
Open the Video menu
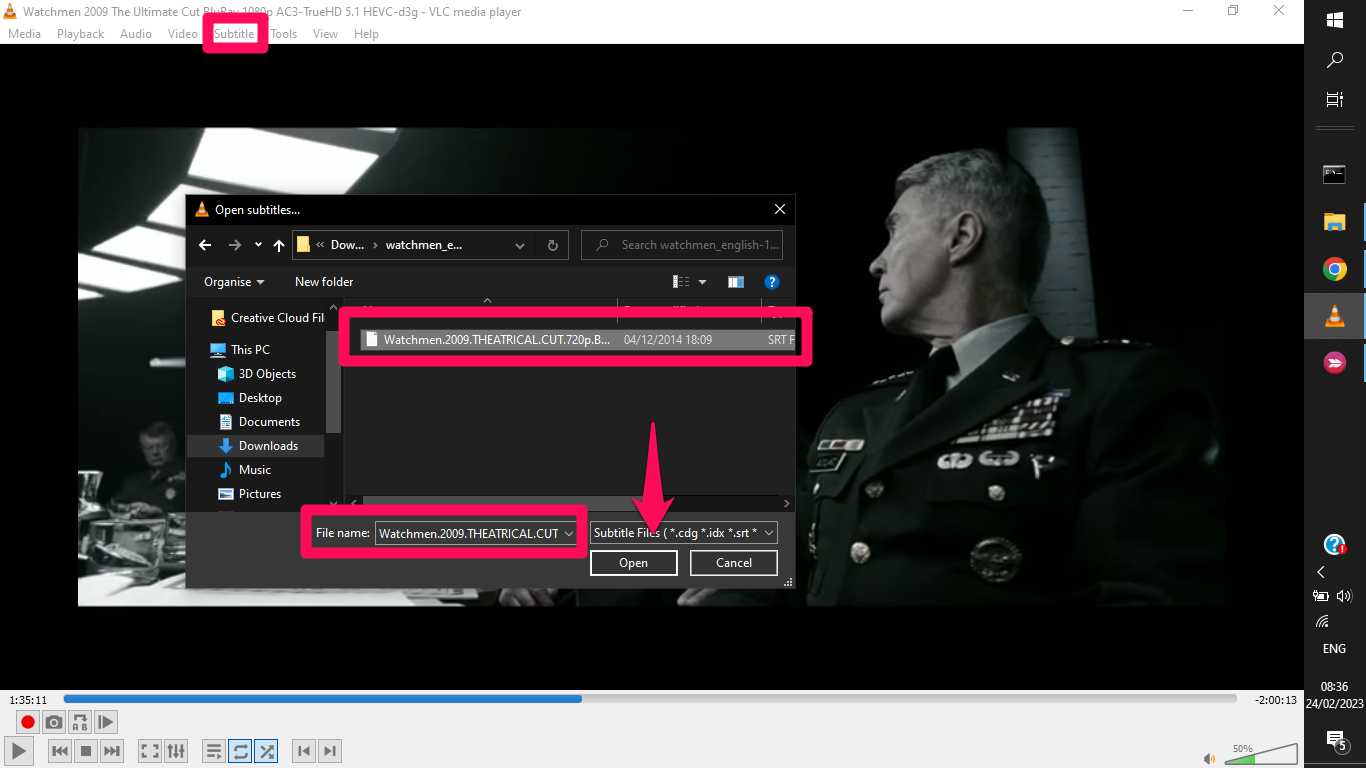183,33
